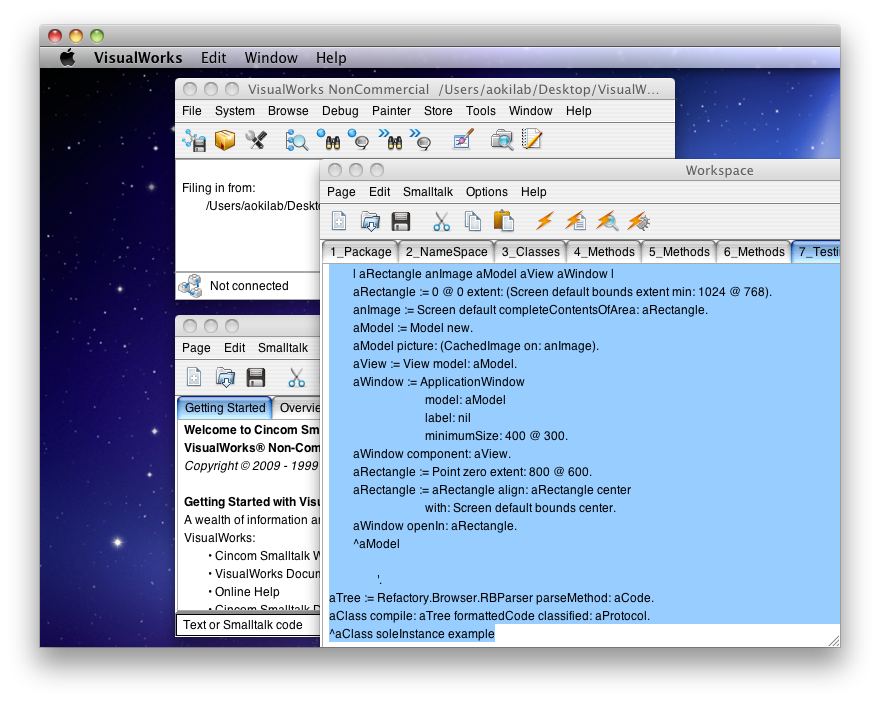Switch to the 2_NameSpace tab
This screenshot has height=702, width=880.
pyautogui.click(x=446, y=252)
